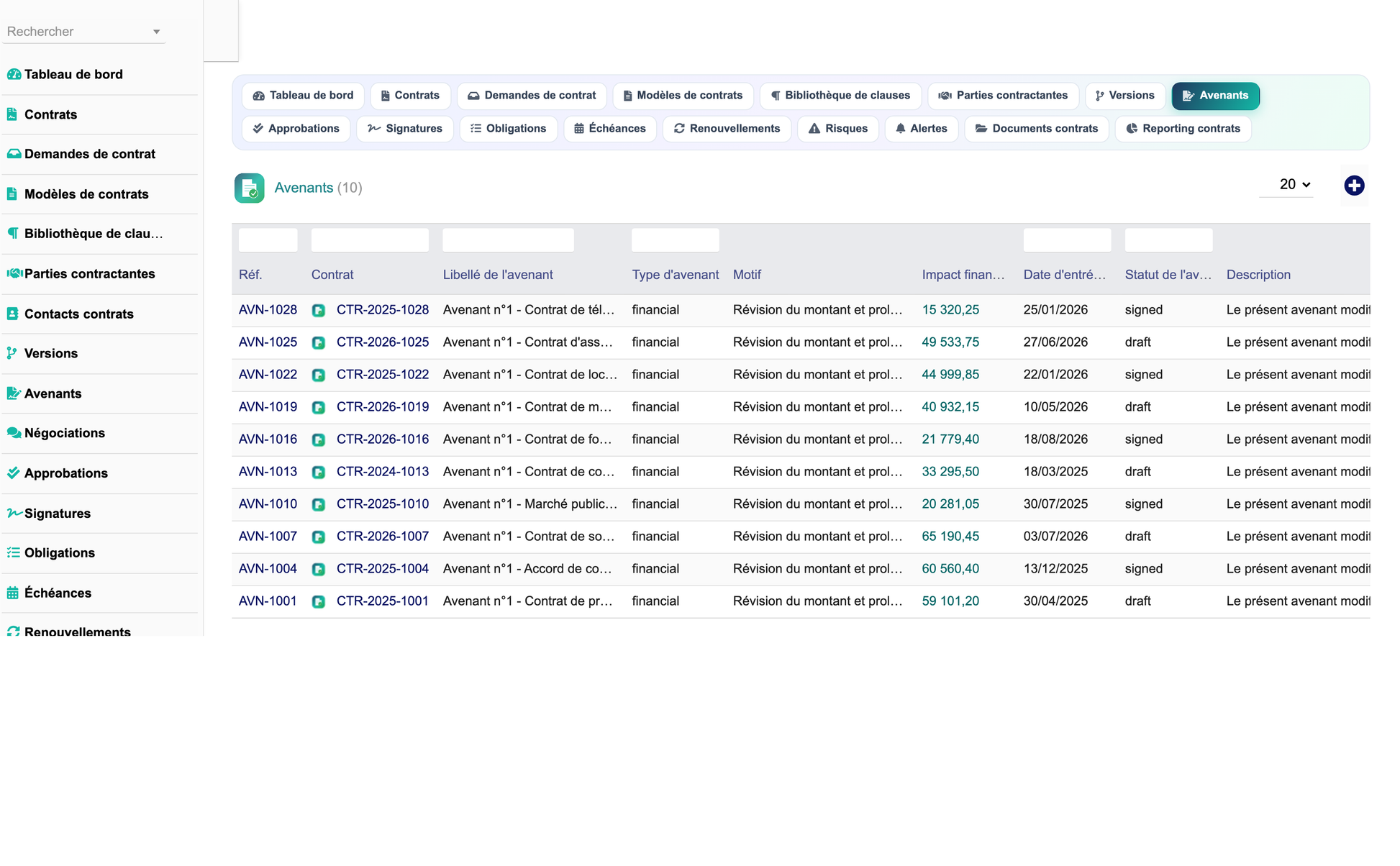This screenshot has width=1400, height=866.
Task: Click the Modèles de contrats sidebar icon
Action: click(x=12, y=194)
